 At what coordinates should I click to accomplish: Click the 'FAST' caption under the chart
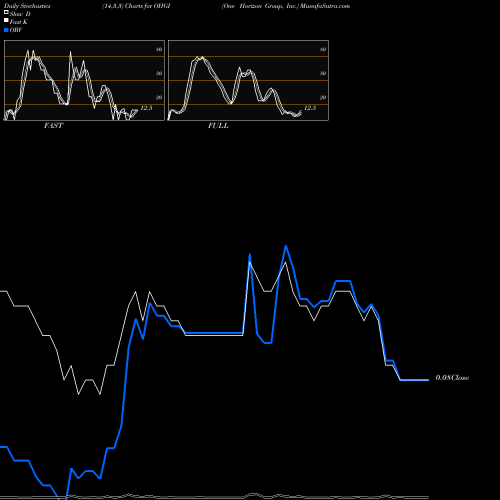coord(54,126)
